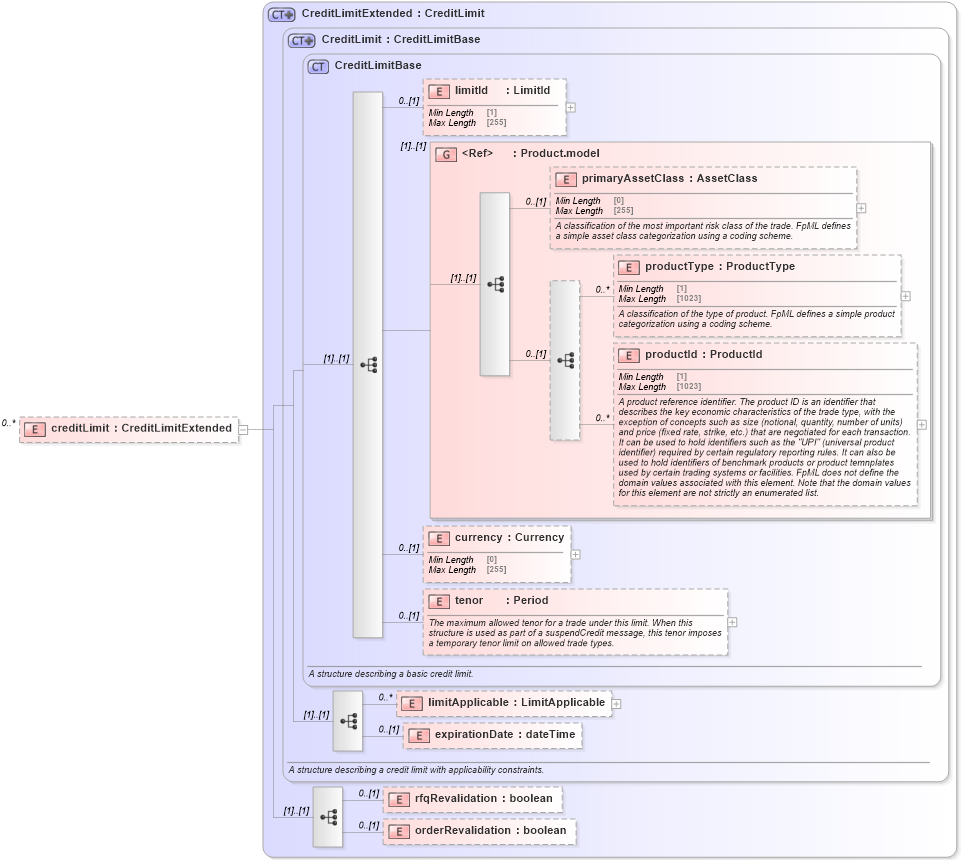
Task: Expand the productId element plus indicator
Action: click(x=920, y=424)
